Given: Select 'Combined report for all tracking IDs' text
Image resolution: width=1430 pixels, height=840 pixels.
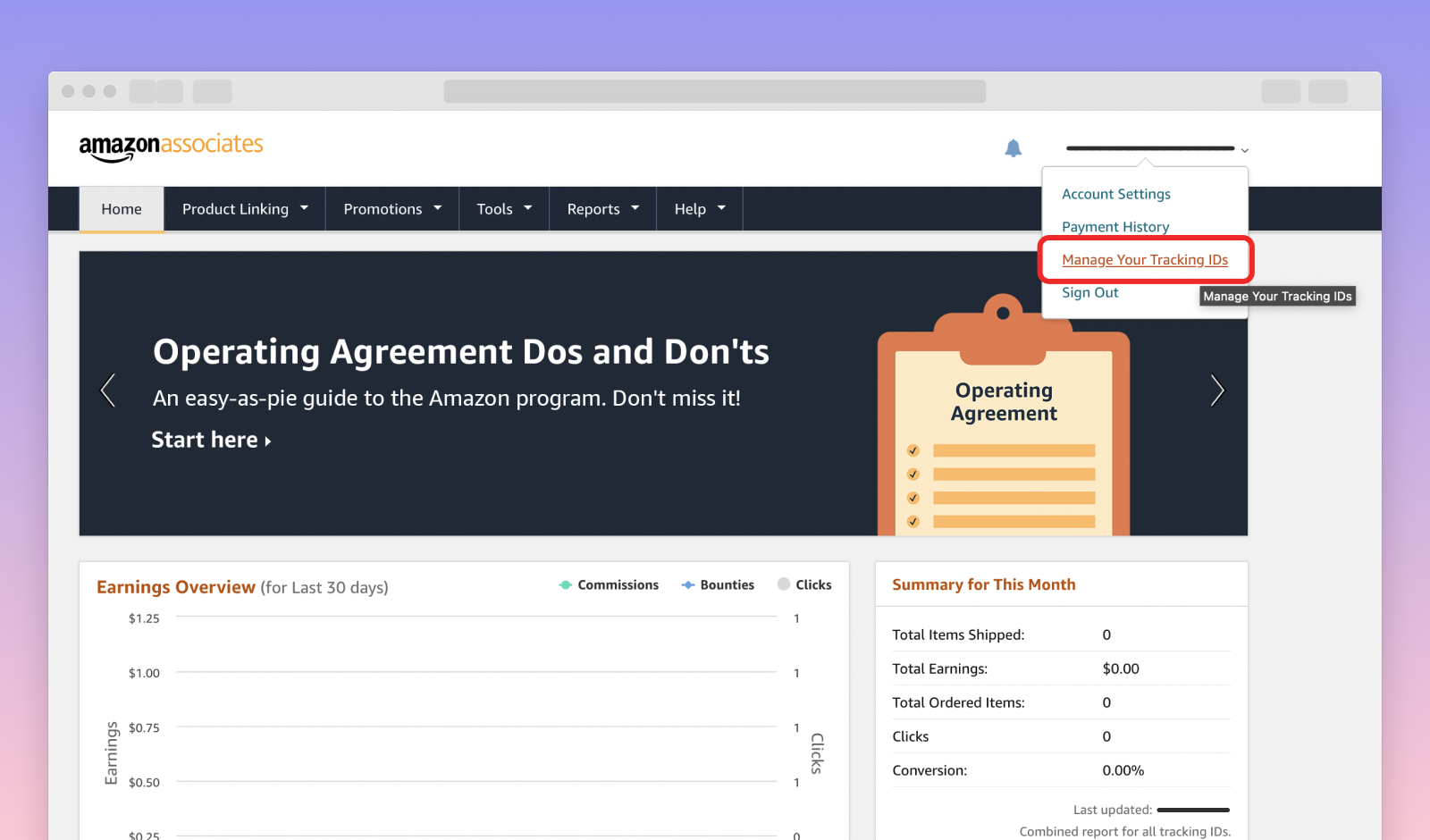Looking at the screenshot, I should [1125, 831].
